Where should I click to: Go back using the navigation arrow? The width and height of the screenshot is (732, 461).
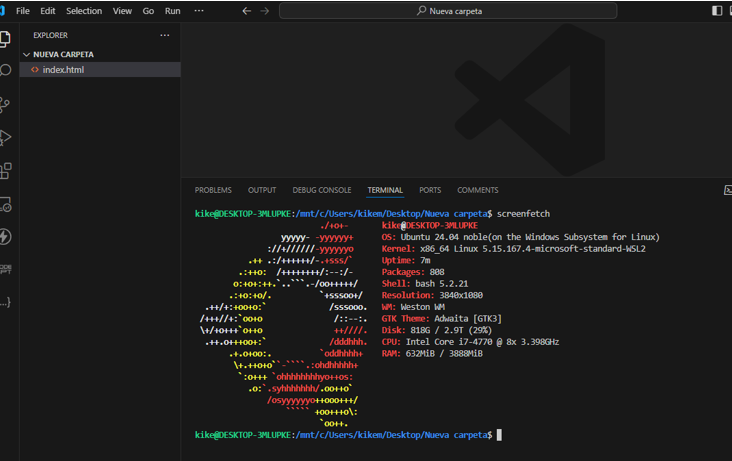pyautogui.click(x=247, y=11)
